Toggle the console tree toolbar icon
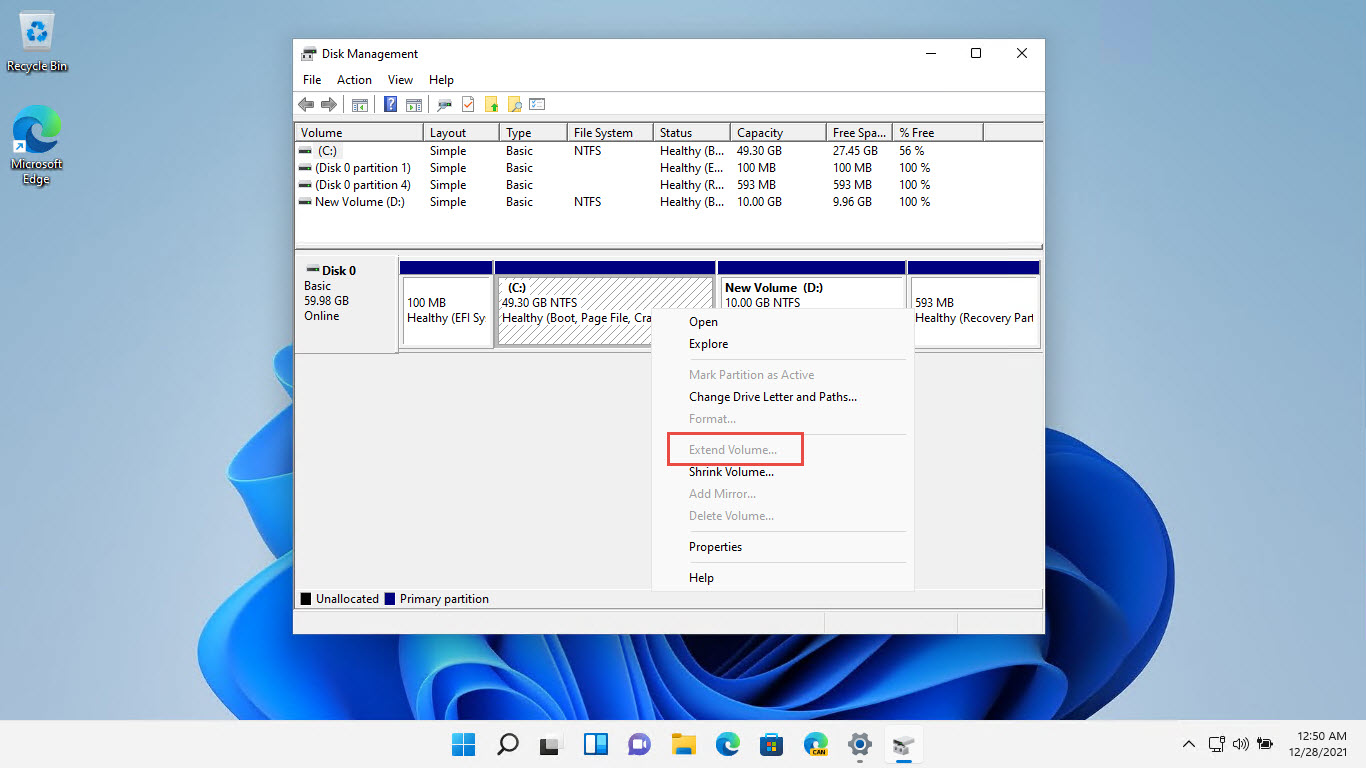 coord(359,104)
